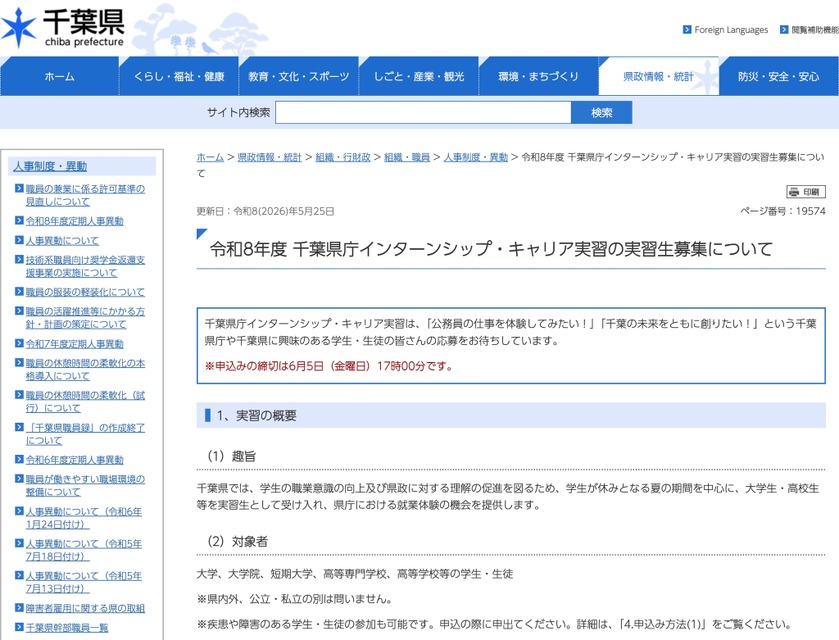Screen dimensions: 839x640
Task: Open sidebar heading 人事制度・異動
Action: 50,166
